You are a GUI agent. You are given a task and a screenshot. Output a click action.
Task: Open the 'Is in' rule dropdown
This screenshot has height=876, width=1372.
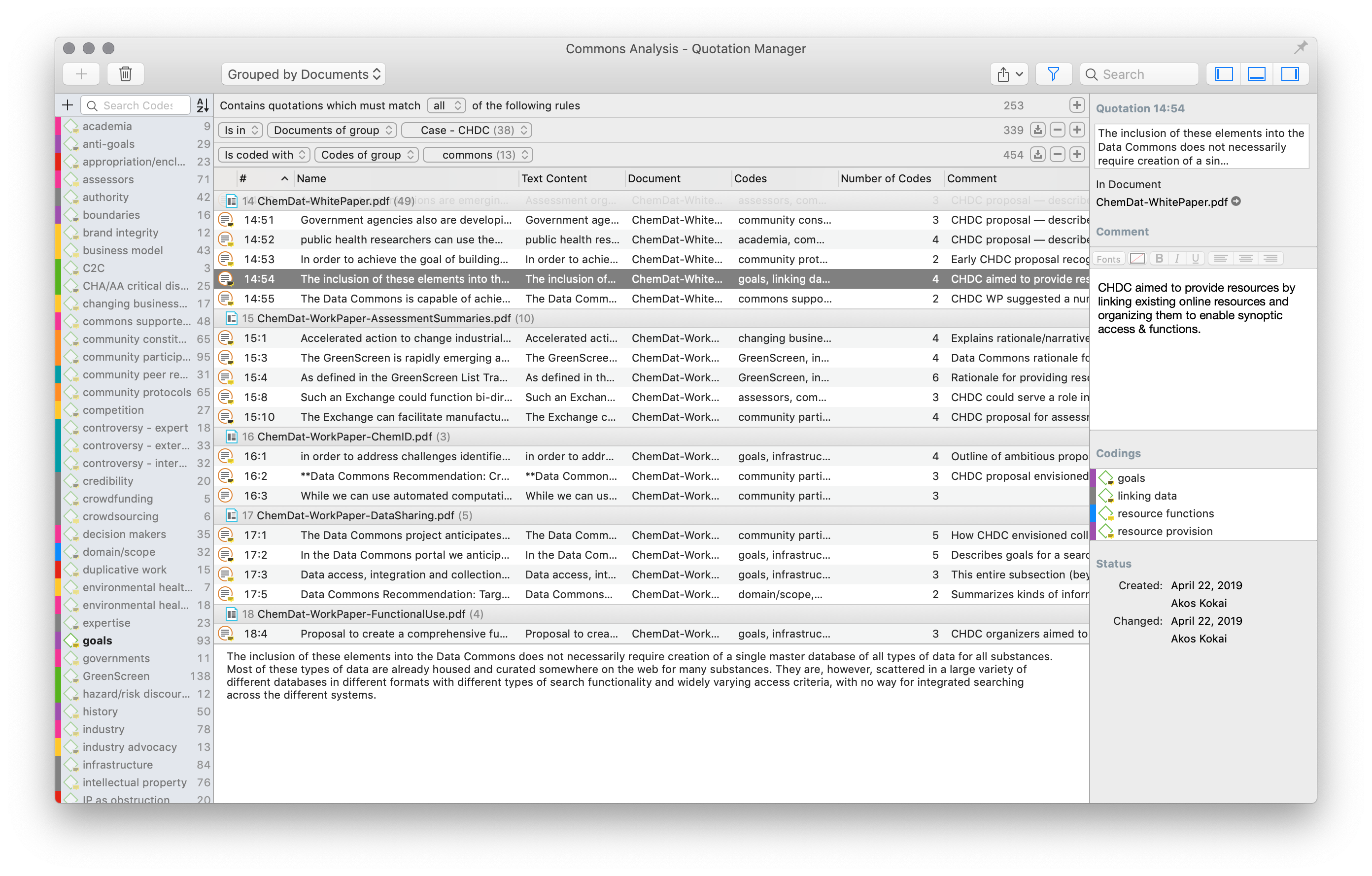tap(240, 130)
